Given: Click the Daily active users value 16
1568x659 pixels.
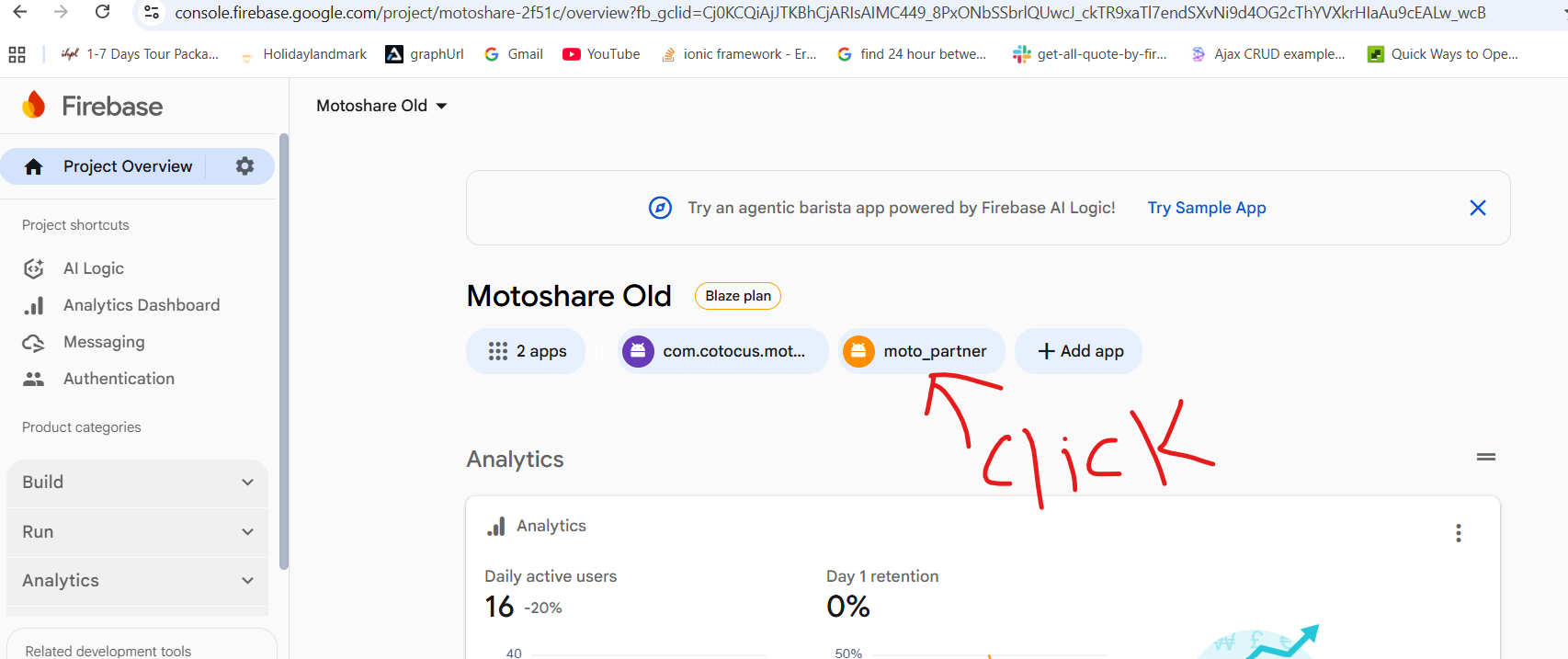Looking at the screenshot, I should tap(499, 607).
